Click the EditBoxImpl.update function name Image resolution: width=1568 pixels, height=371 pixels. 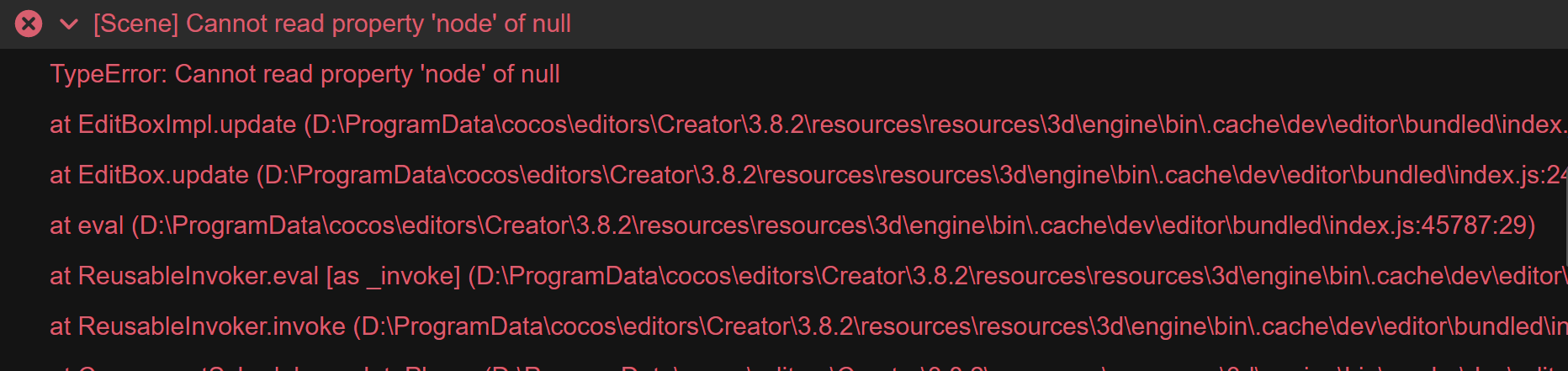pyautogui.click(x=187, y=125)
